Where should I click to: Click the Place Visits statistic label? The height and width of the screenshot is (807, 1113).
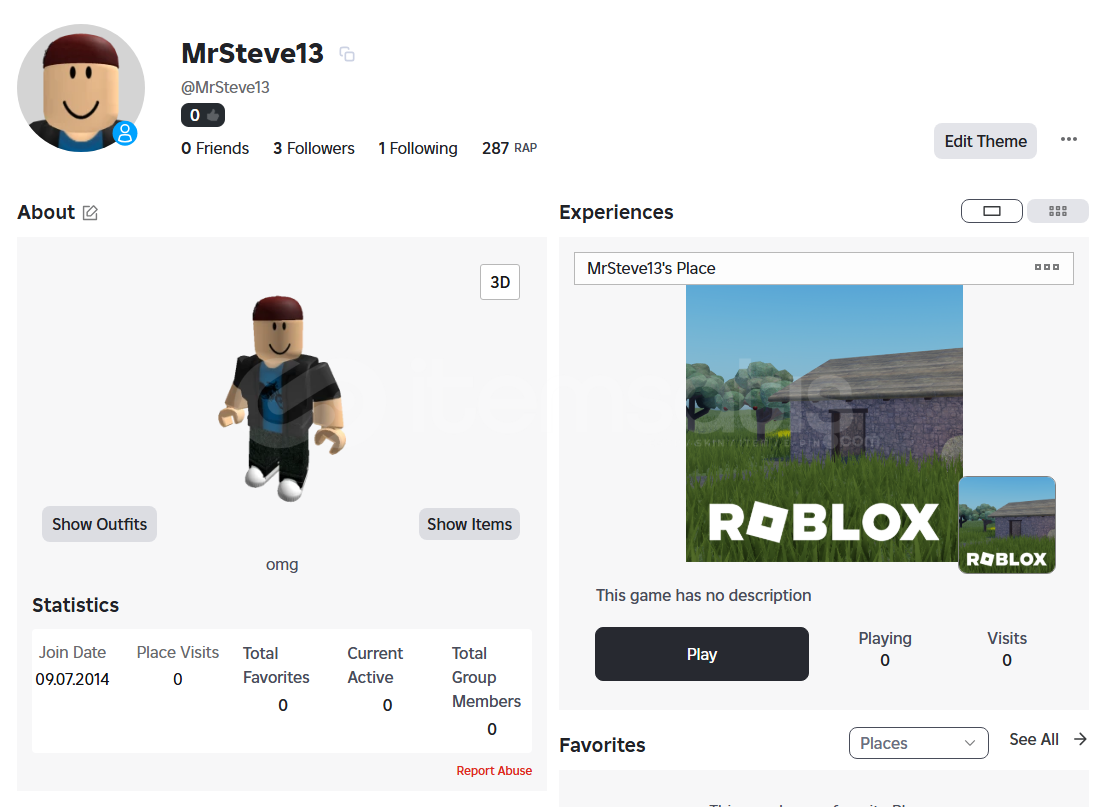(177, 652)
